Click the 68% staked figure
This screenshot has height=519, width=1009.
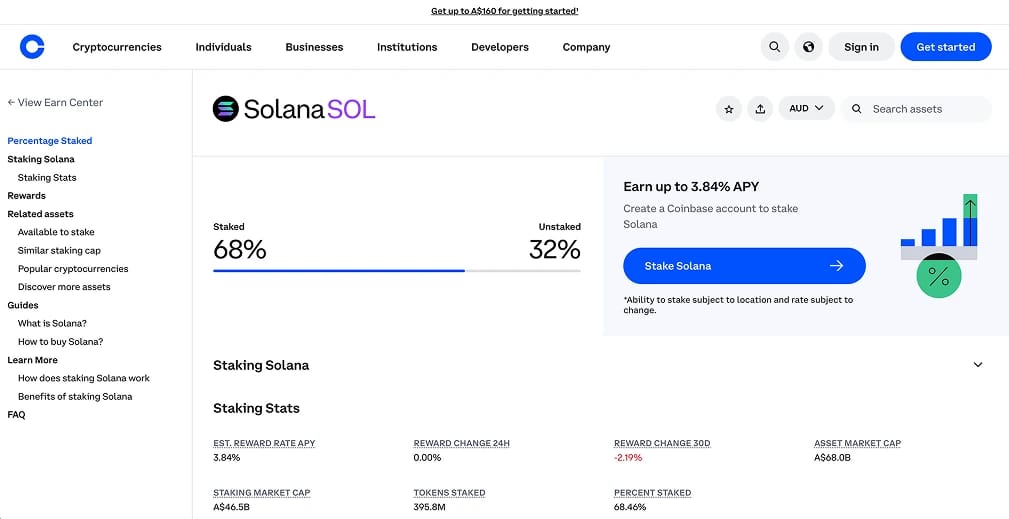click(x=239, y=250)
